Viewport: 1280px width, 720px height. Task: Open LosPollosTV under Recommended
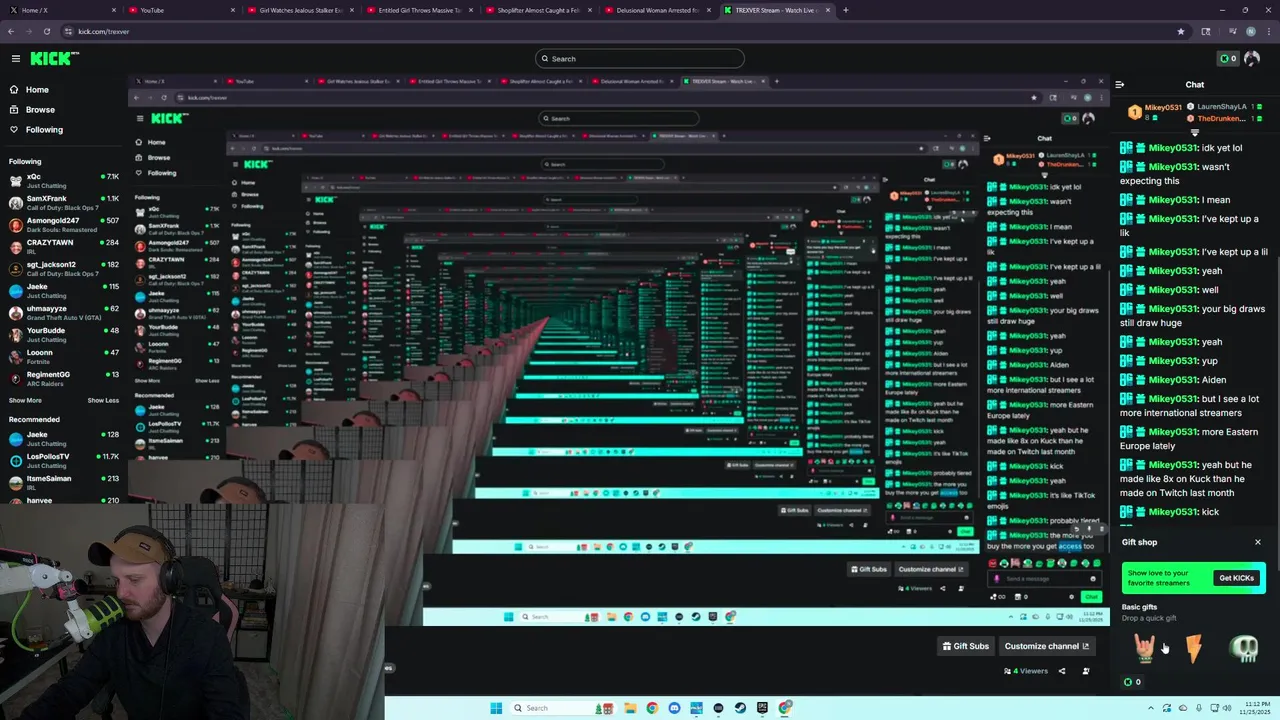64,460
